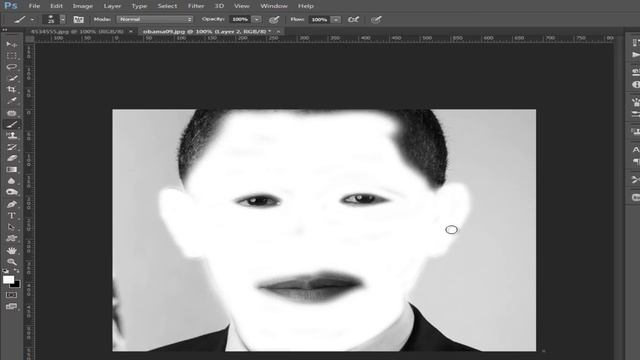Open the Help menu

pos(306,6)
